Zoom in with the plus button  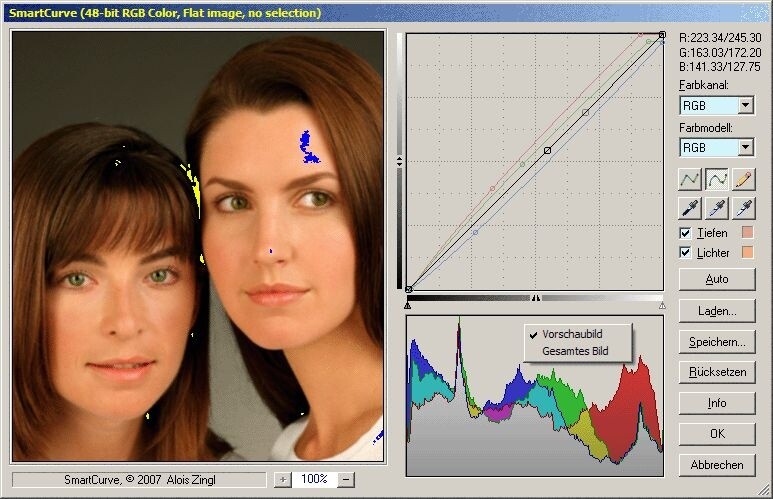282,479
